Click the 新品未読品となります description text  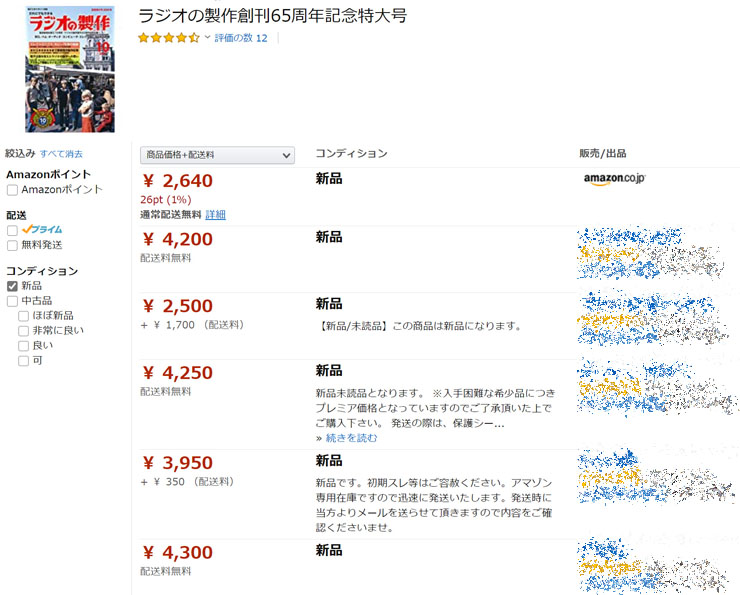tap(435, 408)
